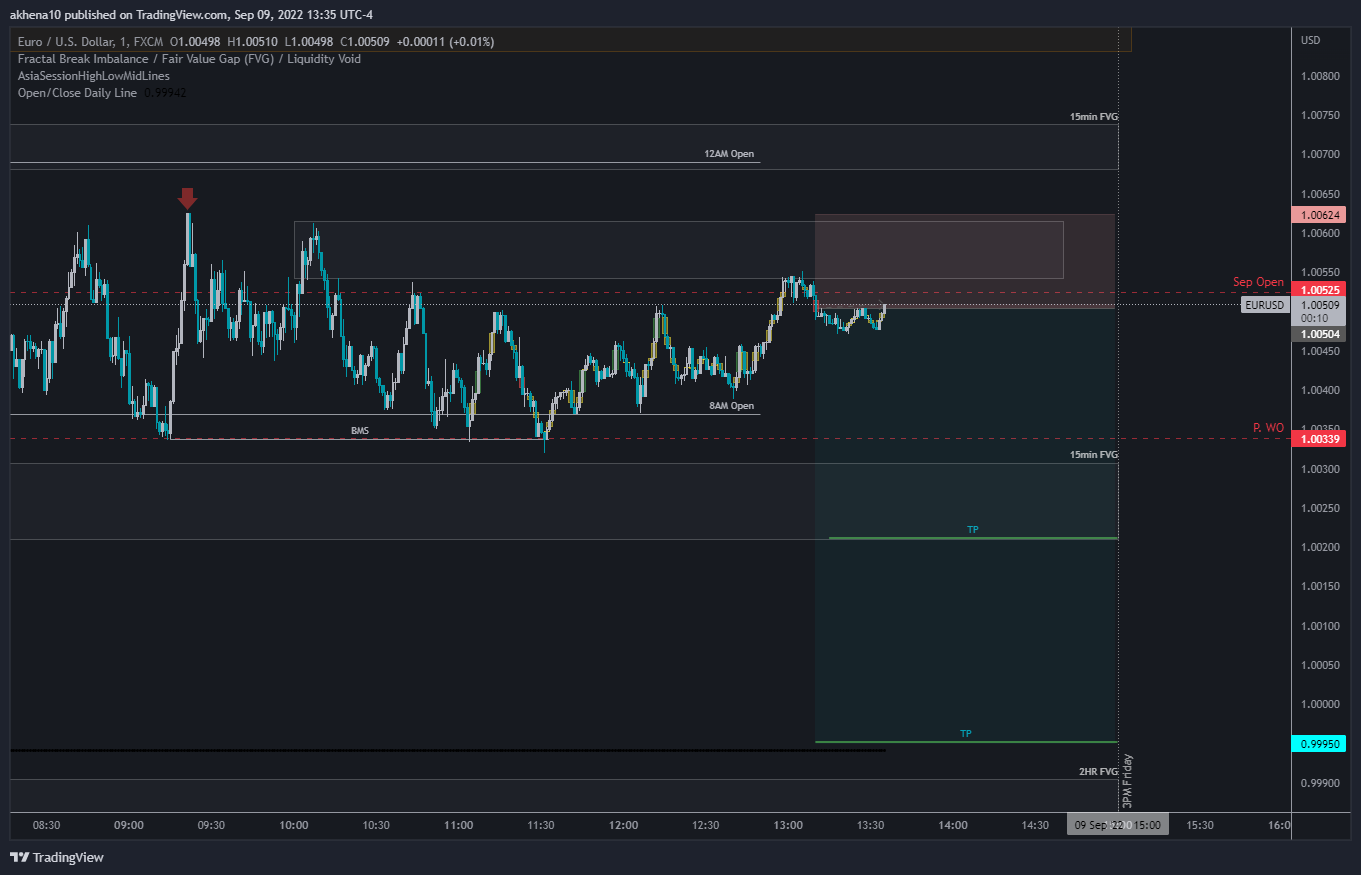The width and height of the screenshot is (1361, 875).
Task: Click 1.00800 on the price axis
Action: click(x=1319, y=76)
